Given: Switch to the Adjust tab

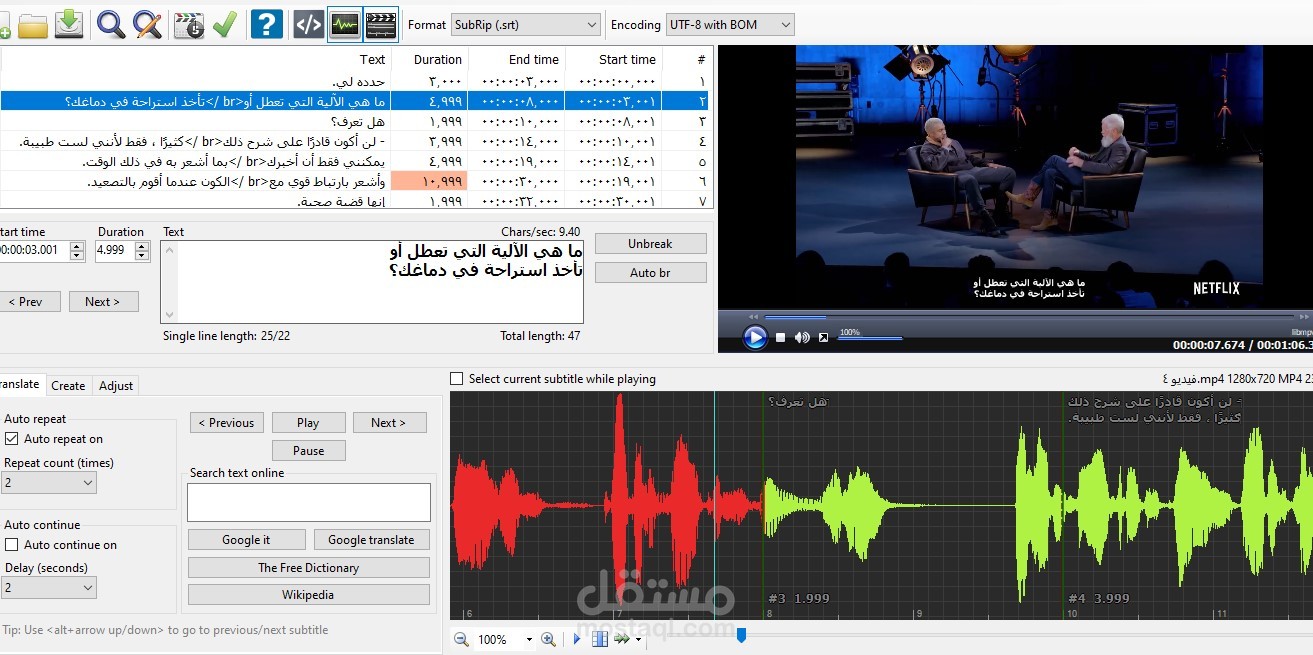Looking at the screenshot, I should [x=116, y=385].
